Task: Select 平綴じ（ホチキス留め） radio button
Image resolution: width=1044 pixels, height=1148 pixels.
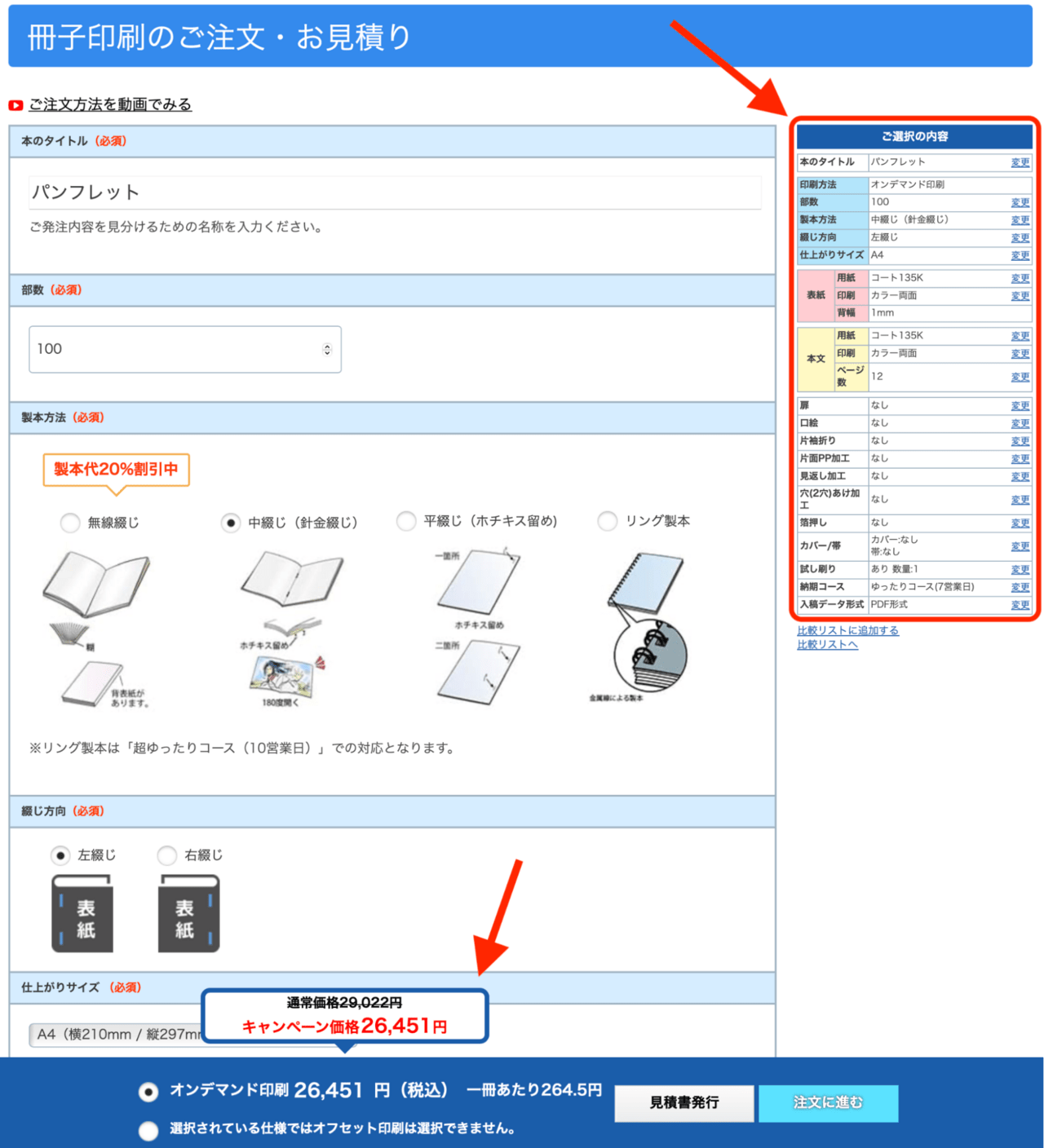Action: coord(406,521)
